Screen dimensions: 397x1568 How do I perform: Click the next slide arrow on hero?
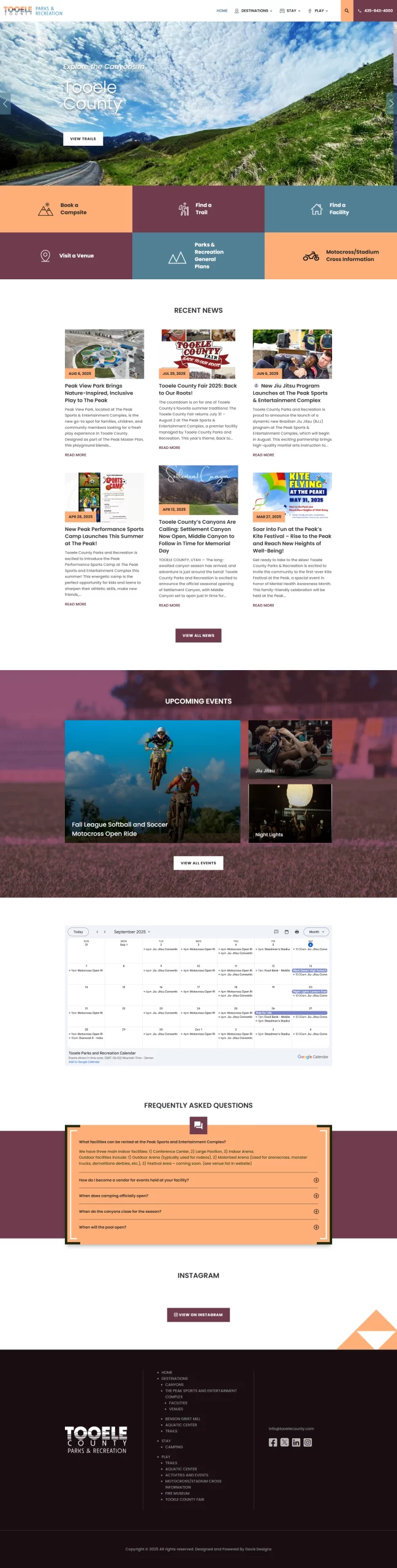coord(391,104)
